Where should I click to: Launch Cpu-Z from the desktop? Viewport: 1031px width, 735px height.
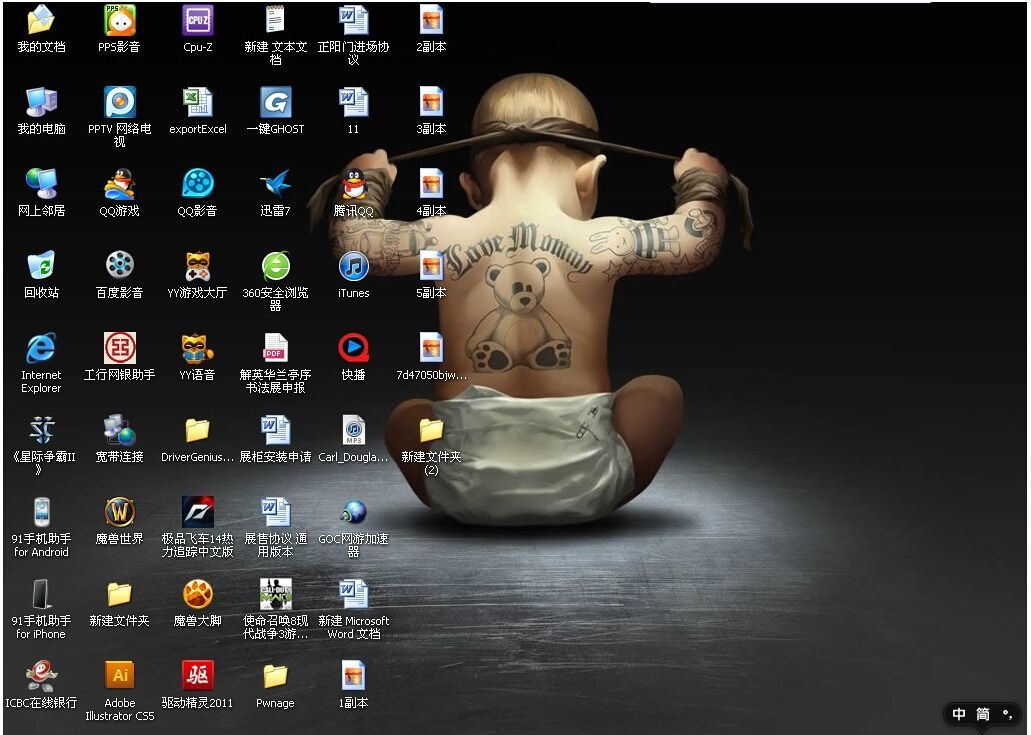coord(197,20)
